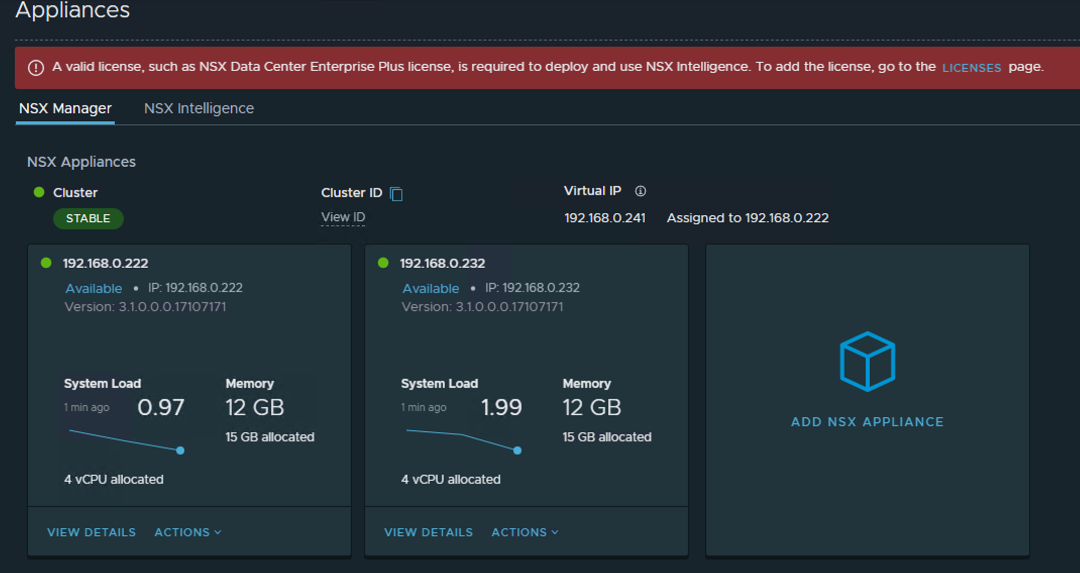Viewport: 1080px width, 573px height.
Task: Follow the LICENSES link in the banner
Action: (971, 67)
